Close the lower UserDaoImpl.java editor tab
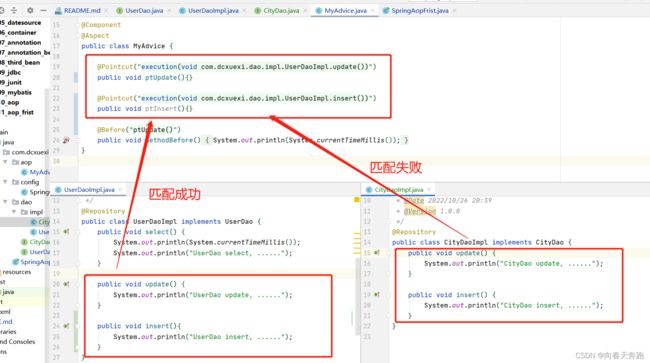650x363 pixels. [x=120, y=189]
